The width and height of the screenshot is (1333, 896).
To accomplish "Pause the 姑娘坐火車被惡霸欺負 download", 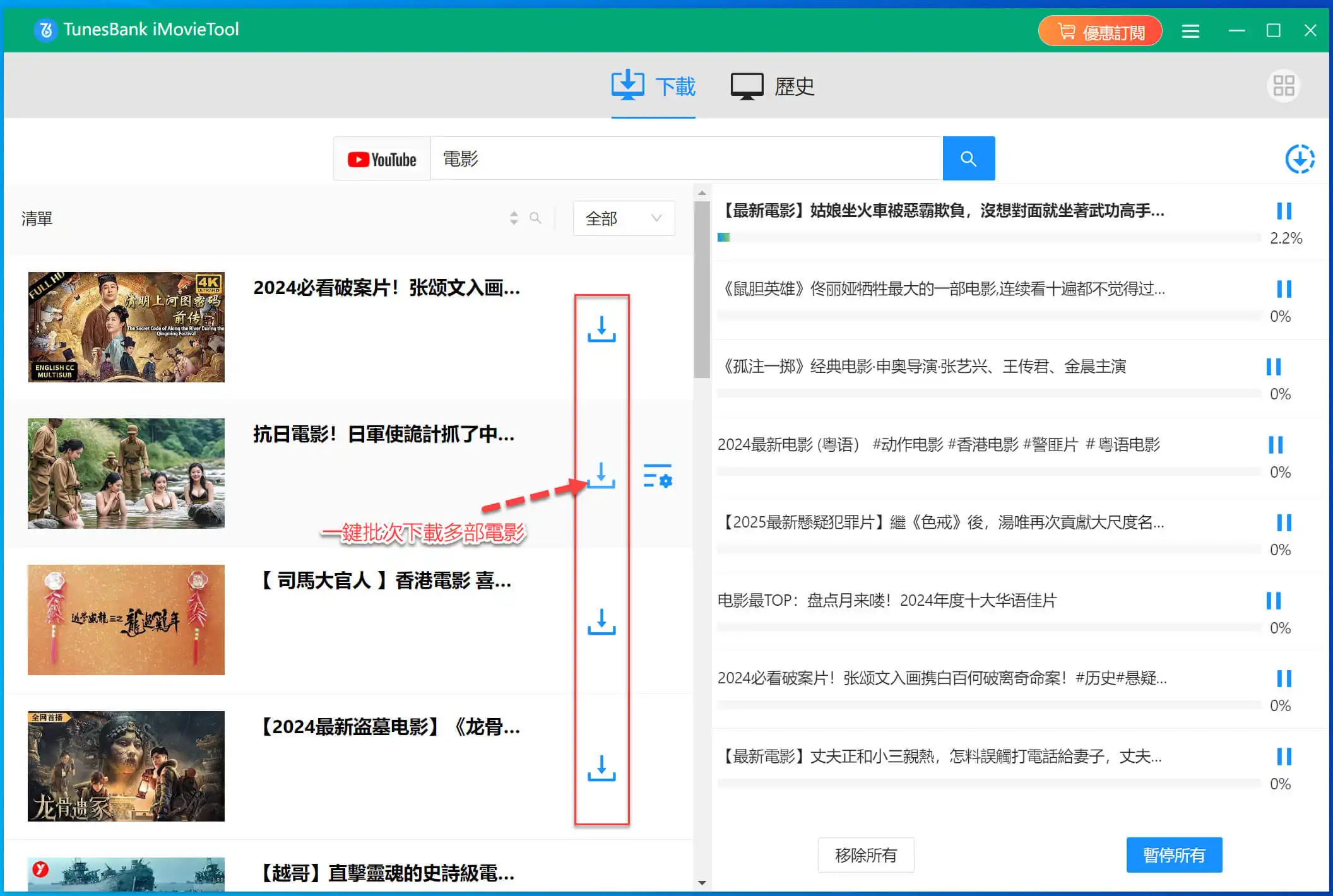I will 1284,211.
